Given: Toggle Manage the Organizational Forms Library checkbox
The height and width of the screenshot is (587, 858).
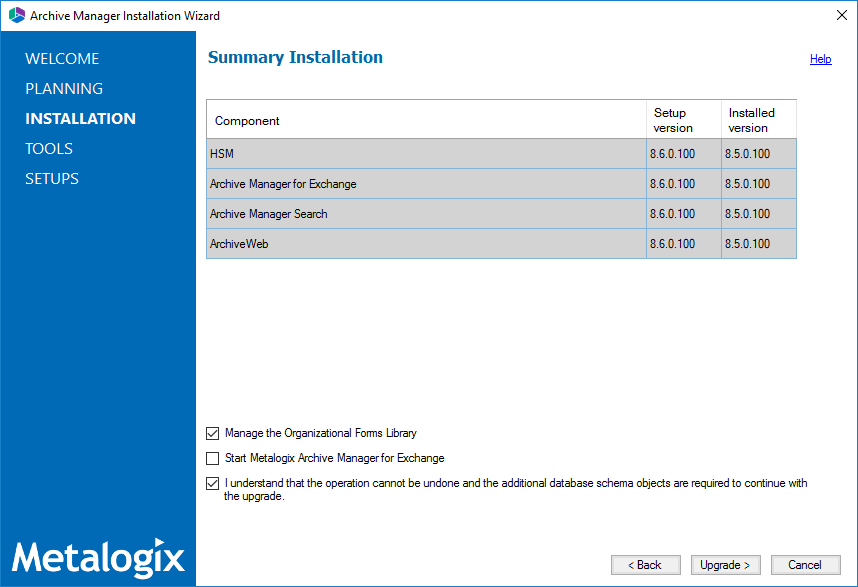Looking at the screenshot, I should pos(212,433).
